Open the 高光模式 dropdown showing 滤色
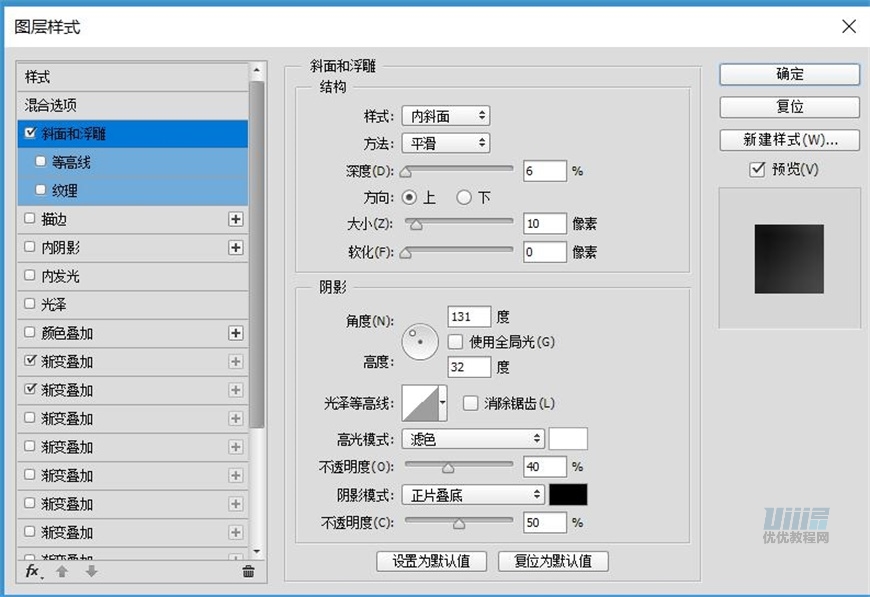 pyautogui.click(x=472, y=439)
